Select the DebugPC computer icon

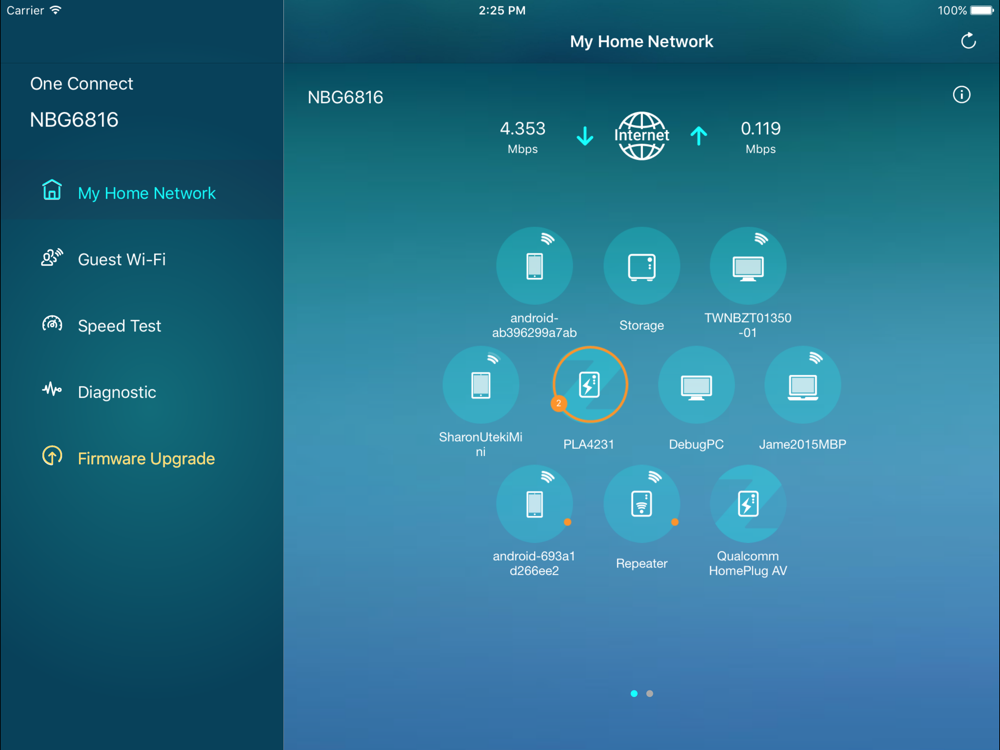[x=696, y=385]
